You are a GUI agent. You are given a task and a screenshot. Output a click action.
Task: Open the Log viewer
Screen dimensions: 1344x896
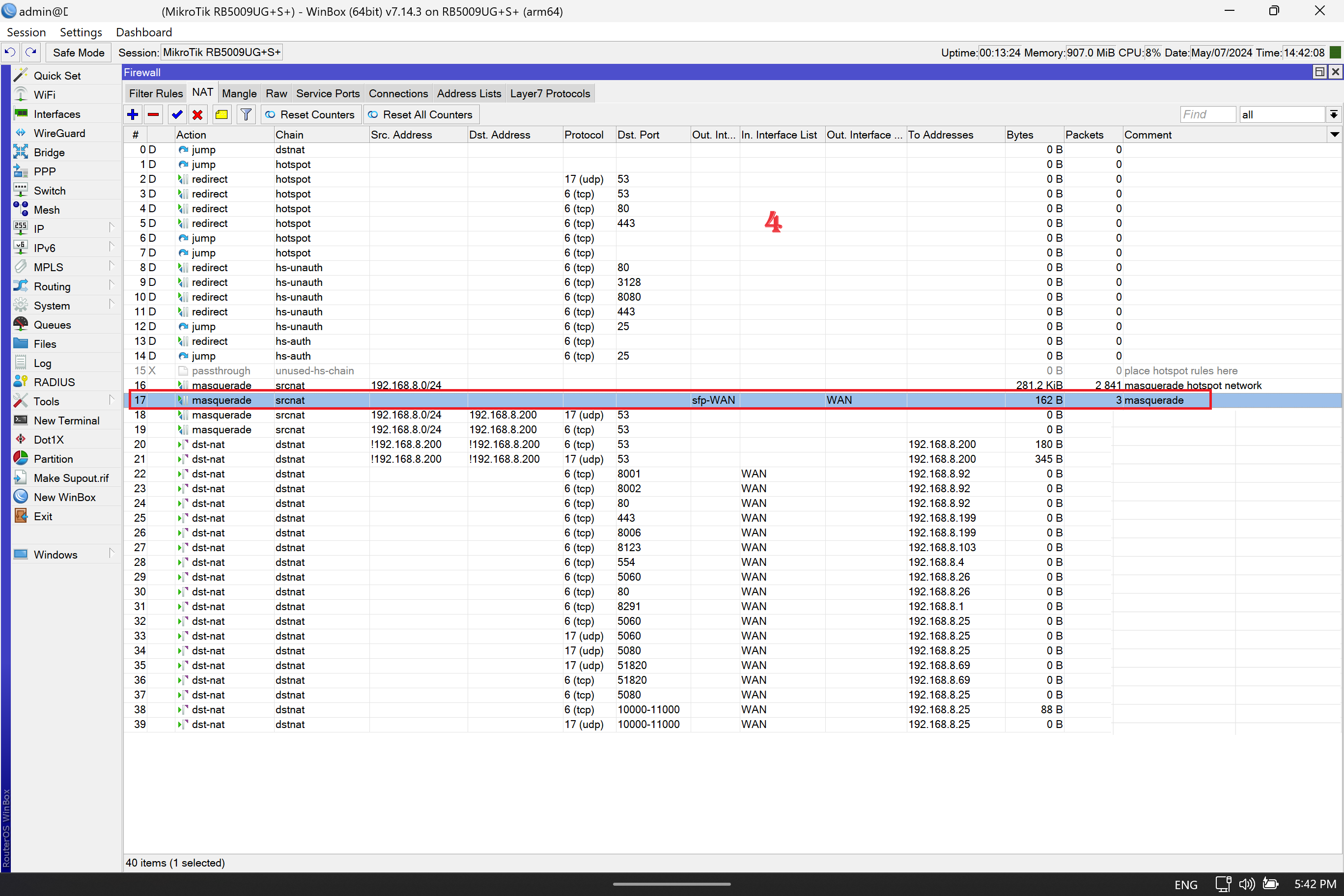(x=42, y=363)
